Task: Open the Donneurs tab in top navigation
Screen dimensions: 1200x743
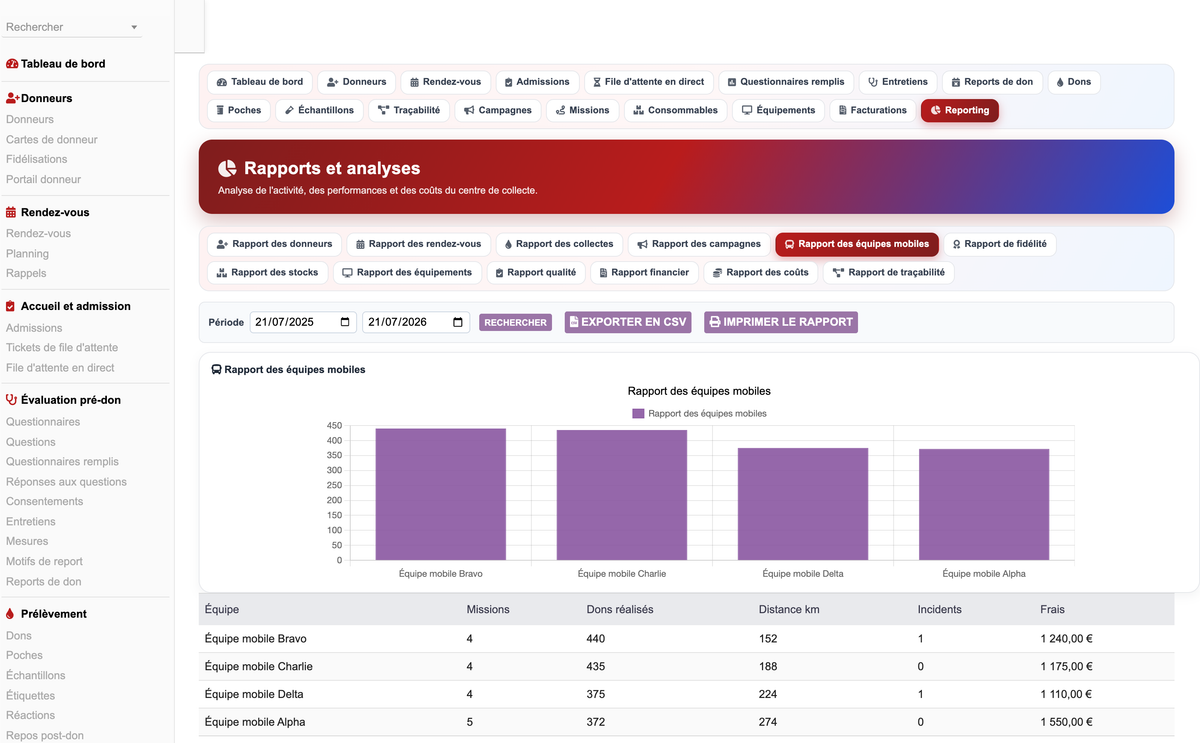Action: [x=356, y=82]
